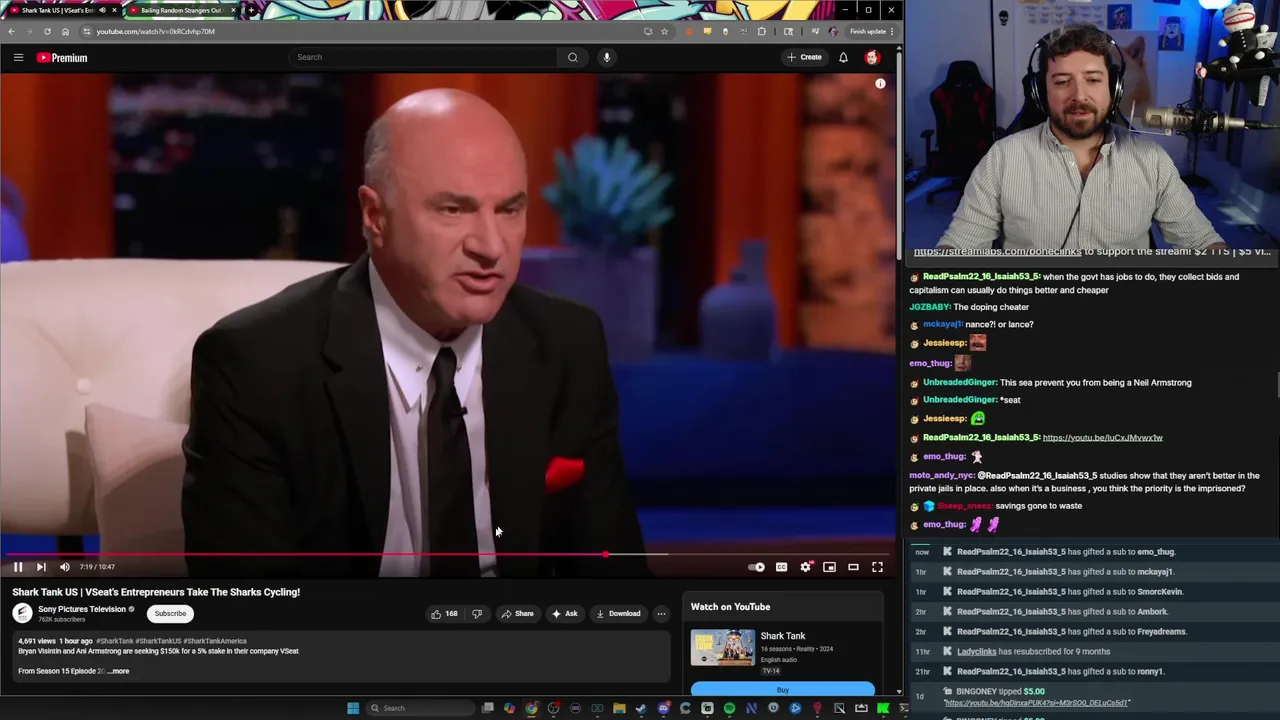
Task: Click 'The doping cheater' chat message
Action: point(991,307)
